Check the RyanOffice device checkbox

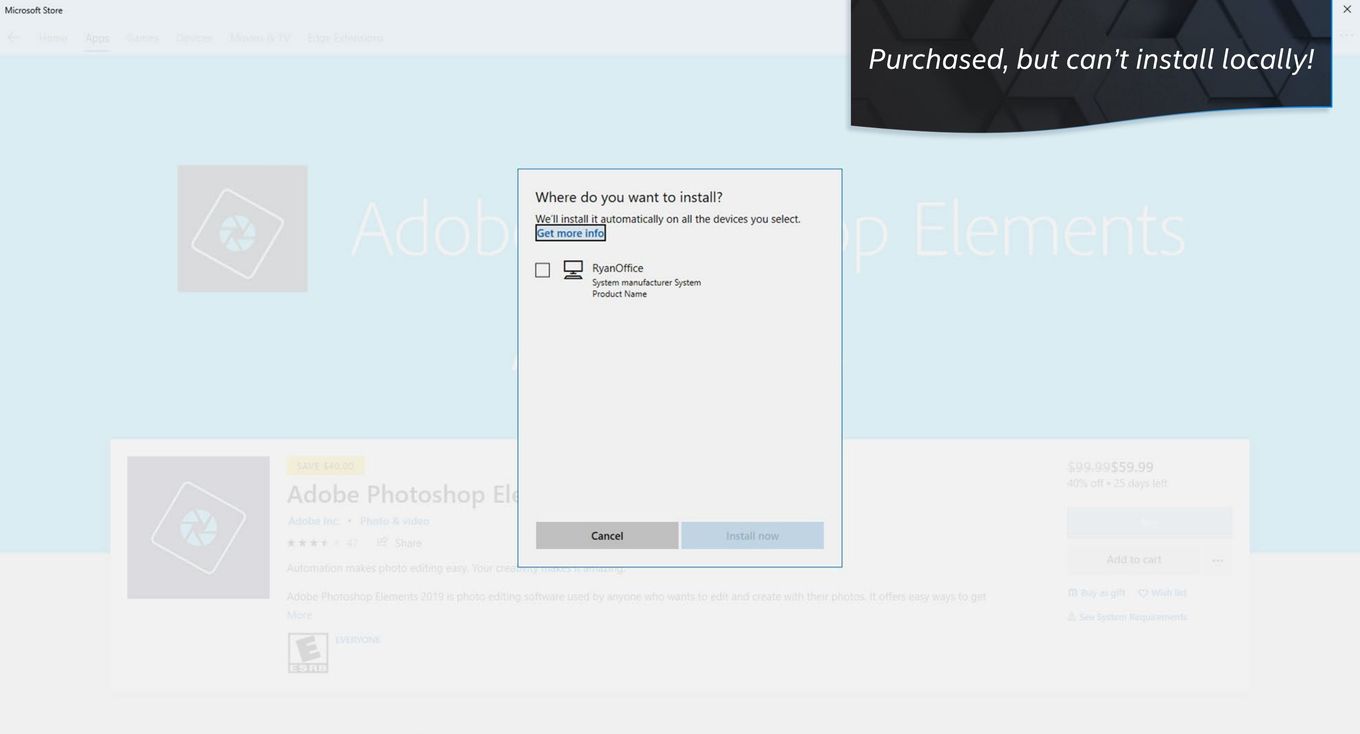click(542, 270)
